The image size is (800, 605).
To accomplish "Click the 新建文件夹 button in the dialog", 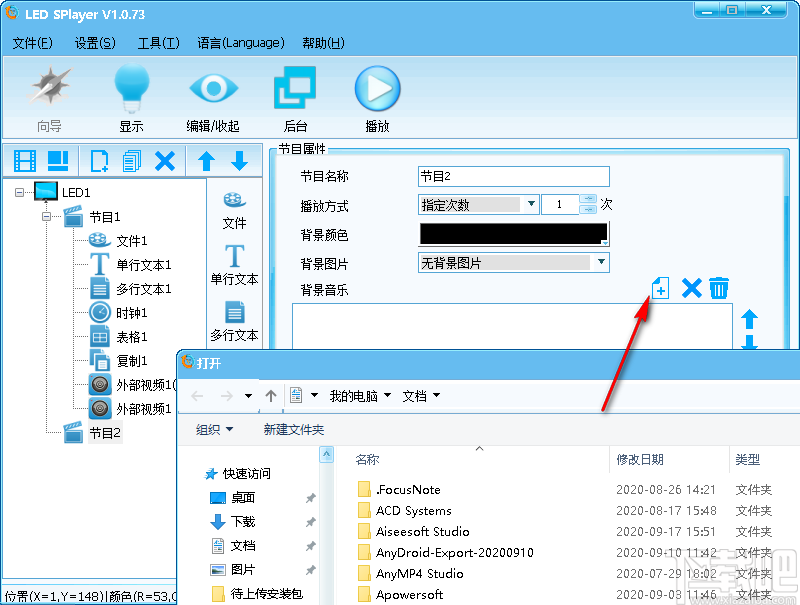I will point(293,429).
